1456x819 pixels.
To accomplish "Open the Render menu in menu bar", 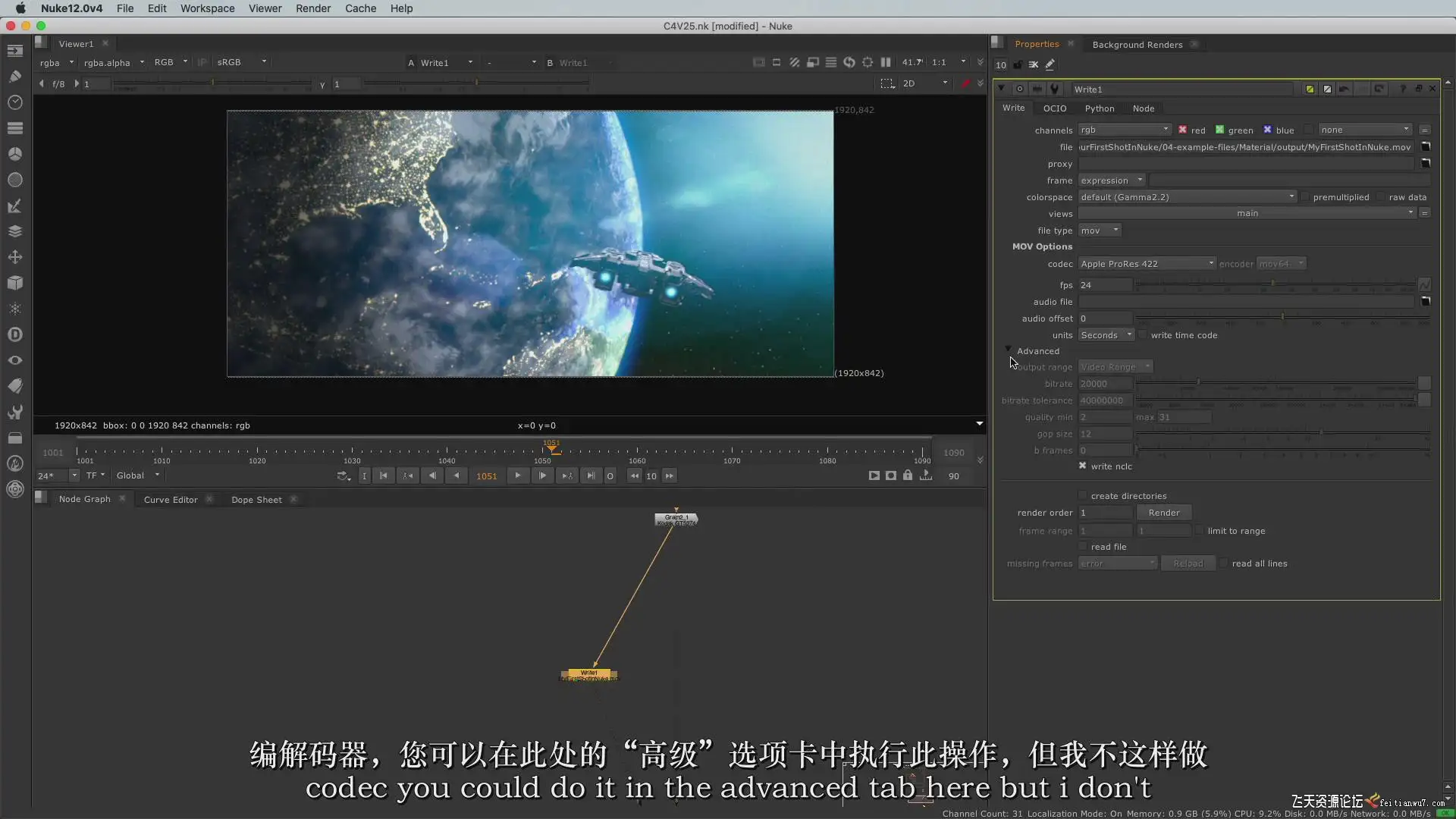I will [x=312, y=8].
